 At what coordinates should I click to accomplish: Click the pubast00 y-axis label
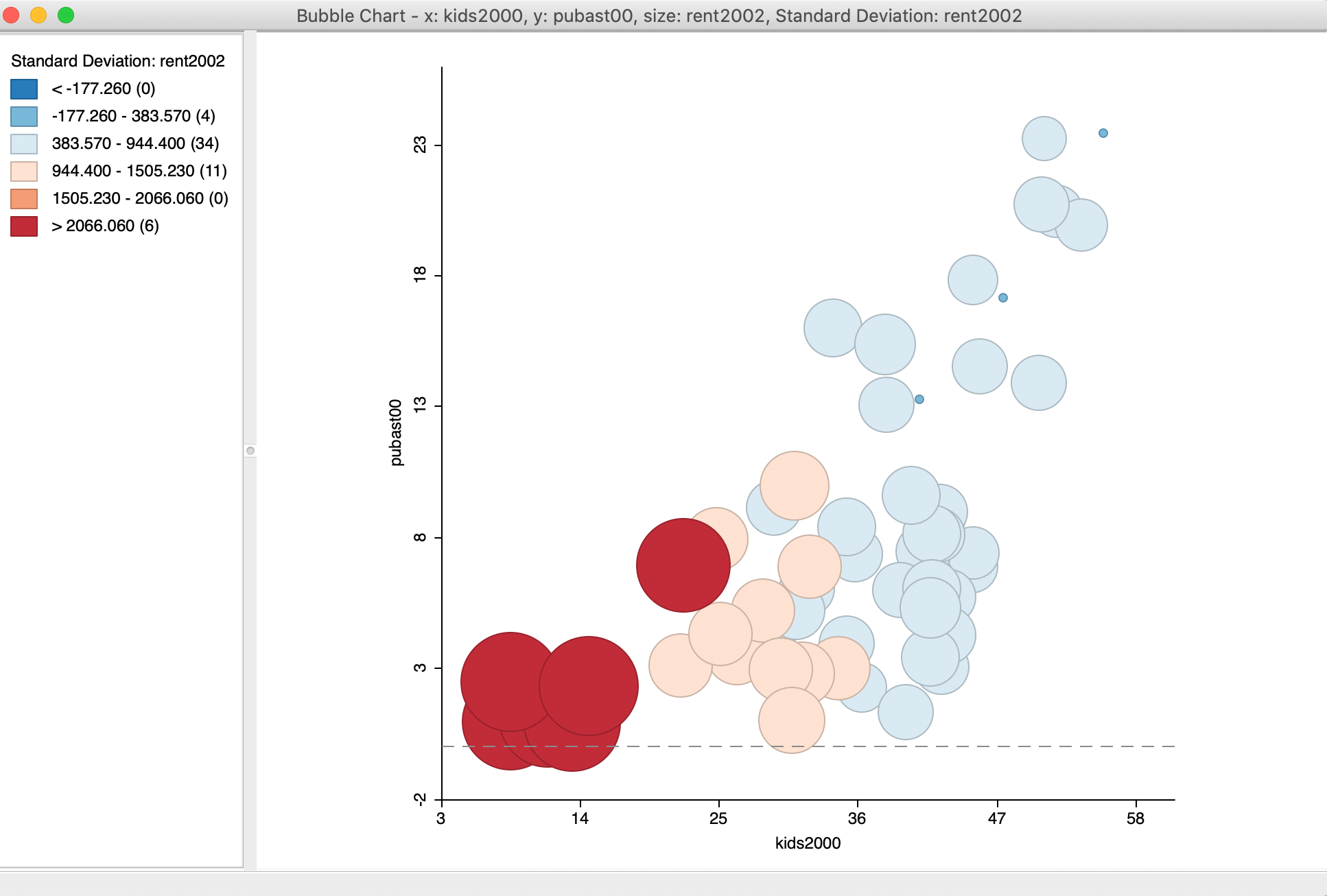tap(396, 432)
